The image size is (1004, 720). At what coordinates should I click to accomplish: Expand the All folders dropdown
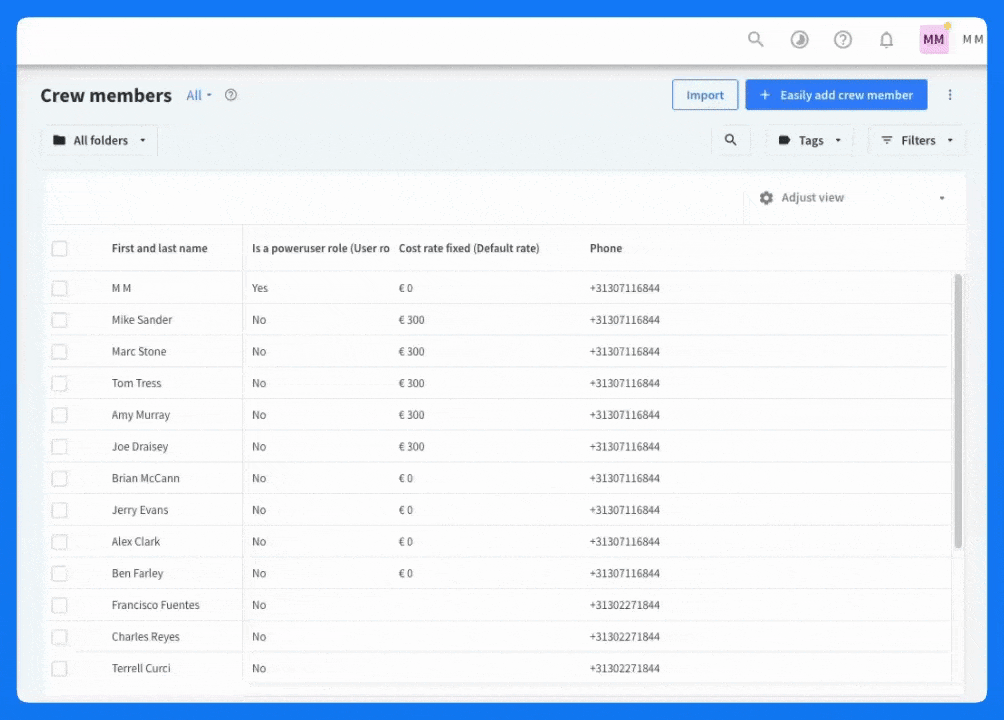100,140
